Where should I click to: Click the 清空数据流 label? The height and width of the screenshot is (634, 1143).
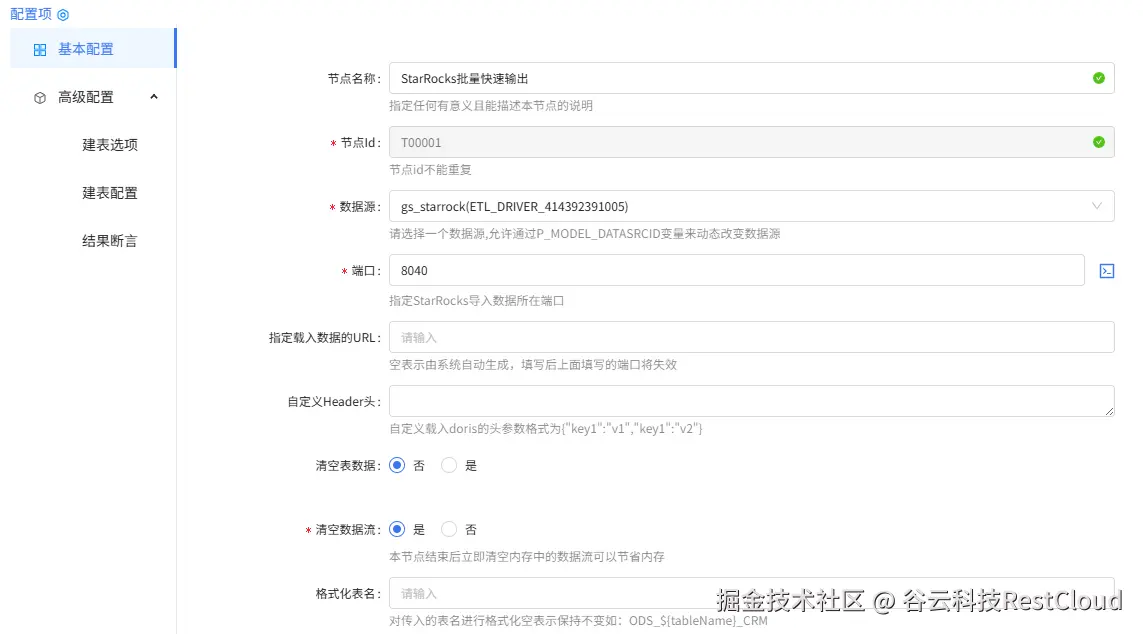tap(348, 530)
